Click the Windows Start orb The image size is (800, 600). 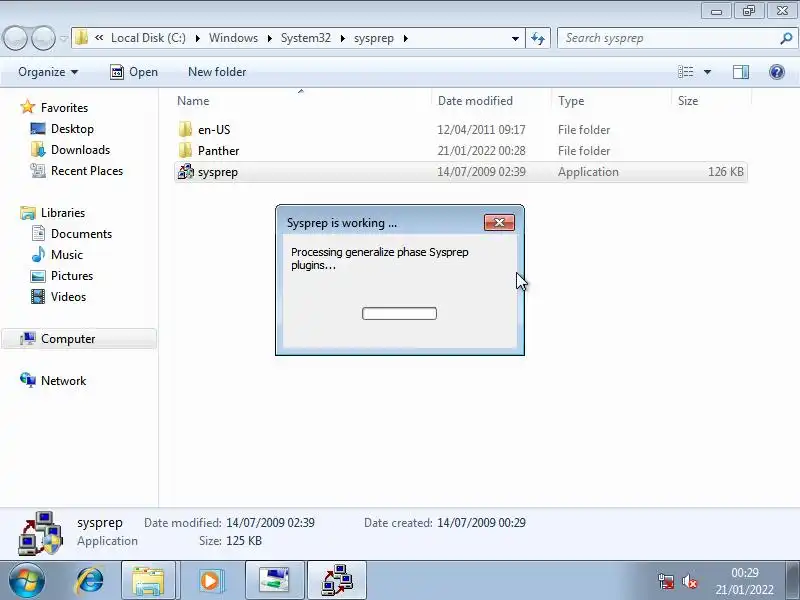pyautogui.click(x=27, y=581)
